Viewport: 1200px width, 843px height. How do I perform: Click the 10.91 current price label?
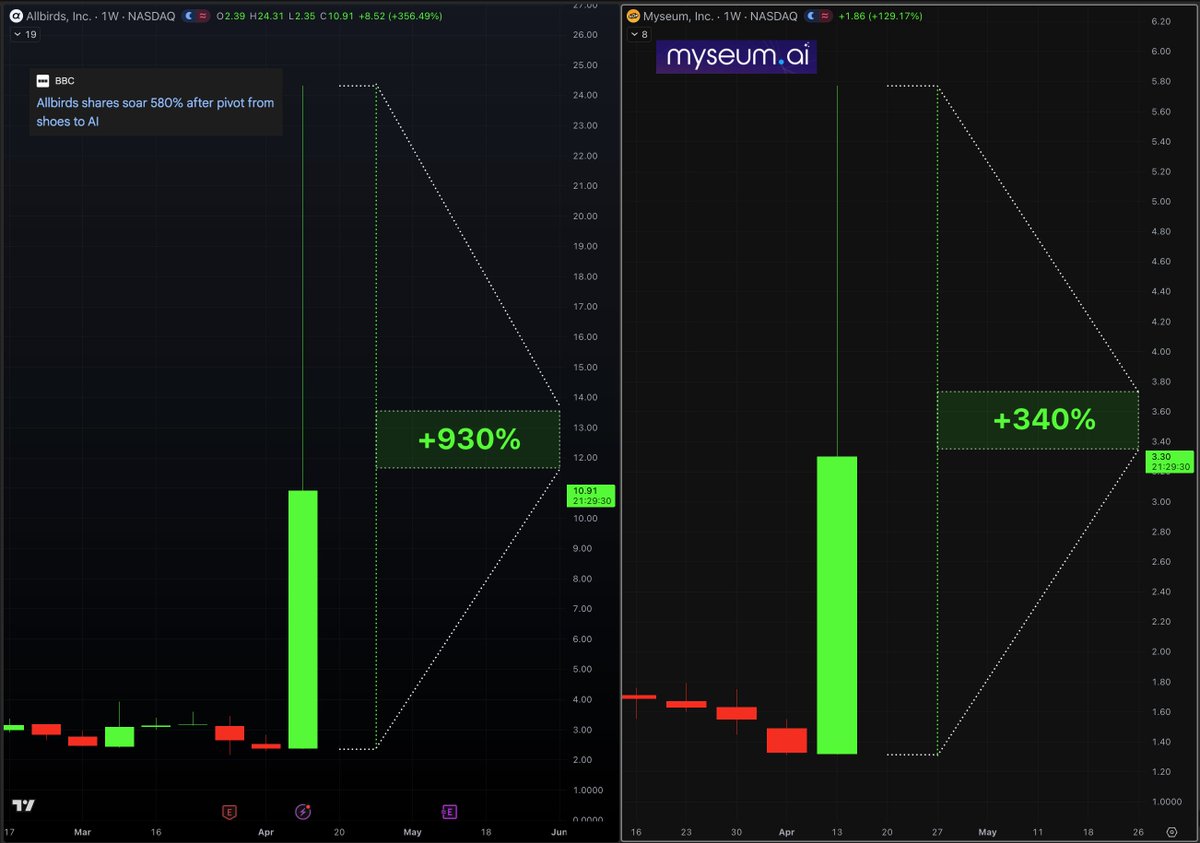[x=591, y=495]
